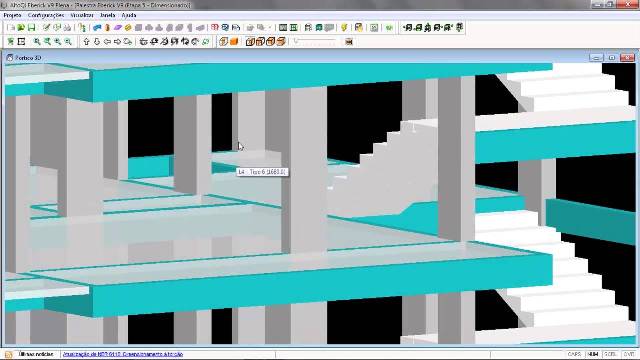Click the film camera icon beside the slider
Viewport: 640px width, 360px height.
(349, 42)
